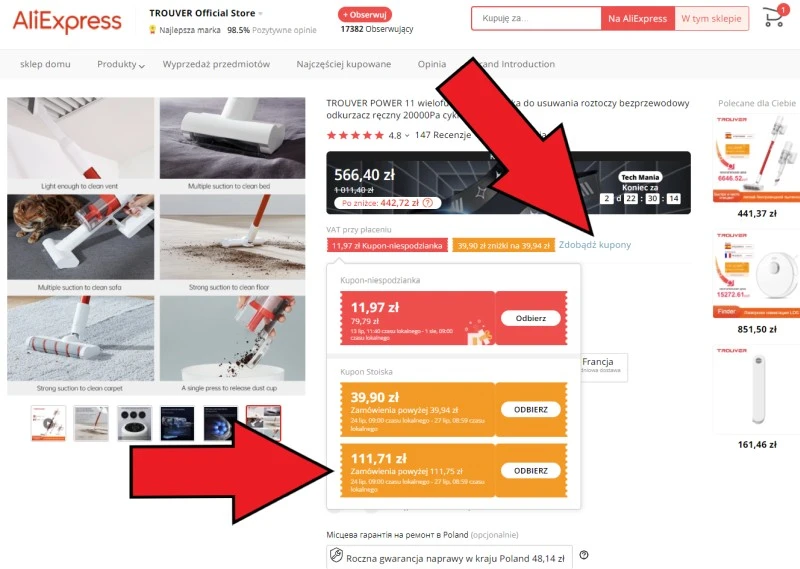Follow the store with Obserwuj button
Image resolution: width=800 pixels, height=569 pixels.
[365, 15]
